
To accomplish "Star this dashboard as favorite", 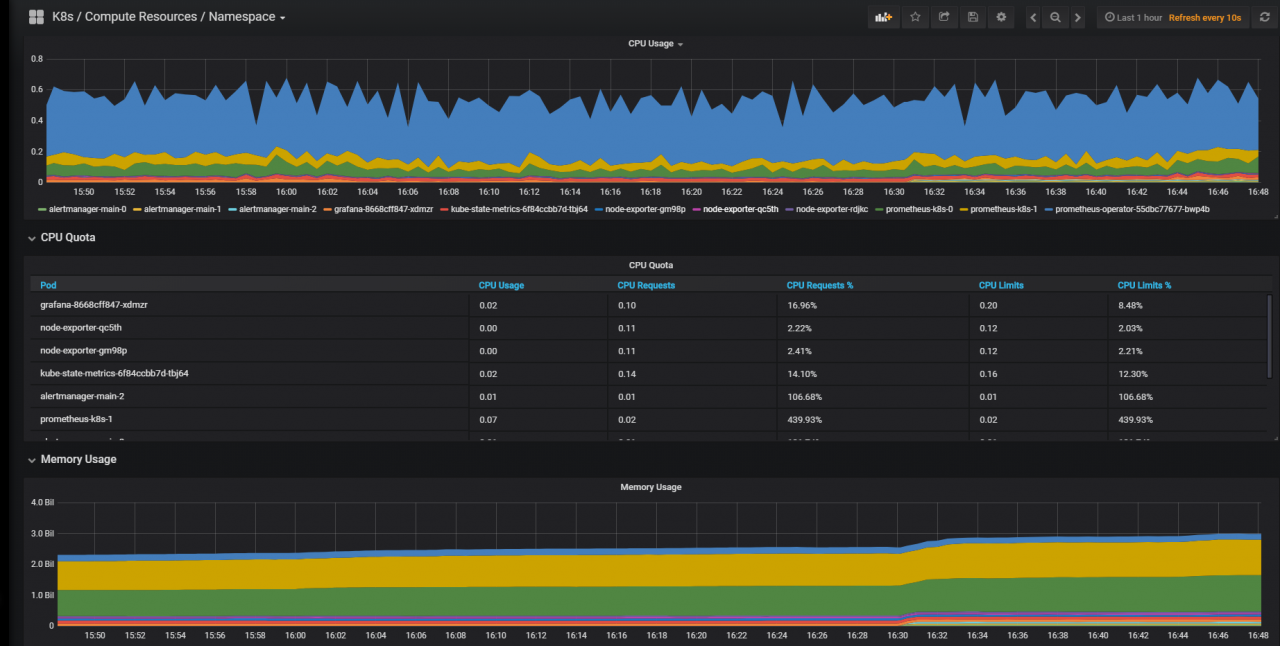I will pyautogui.click(x=914, y=18).
